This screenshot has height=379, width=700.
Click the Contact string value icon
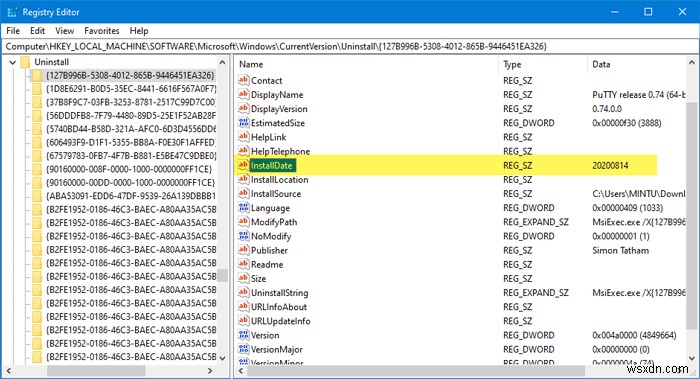tap(243, 80)
